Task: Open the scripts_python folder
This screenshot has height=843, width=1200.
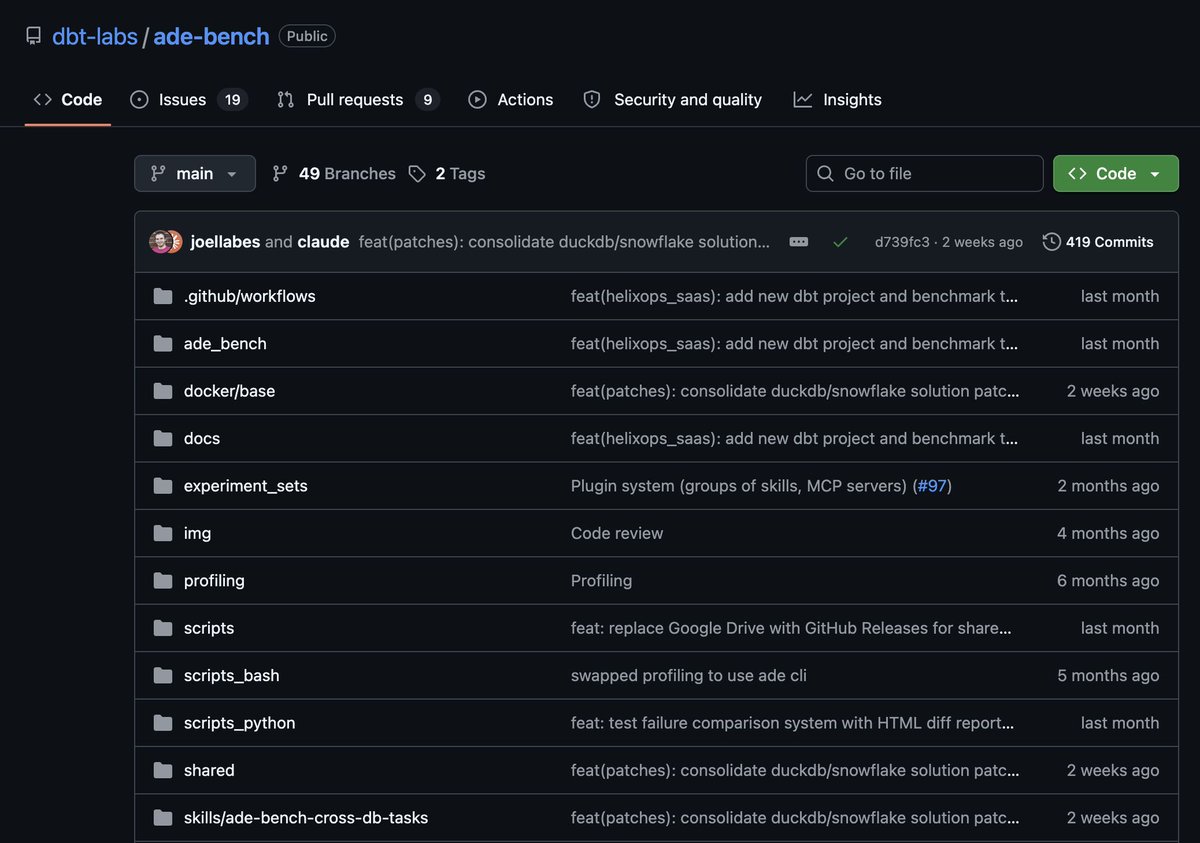Action: pos(240,723)
